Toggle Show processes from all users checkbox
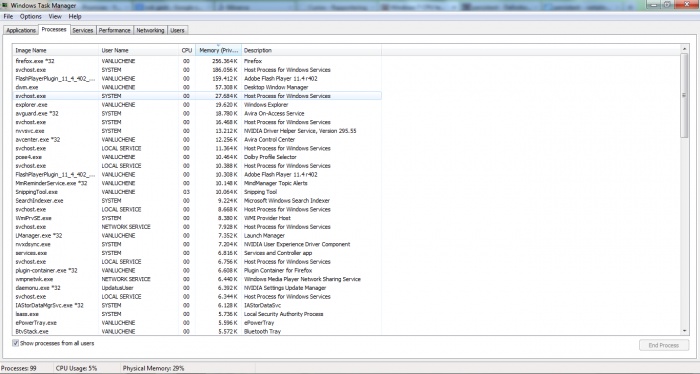700x374 pixels. (x=16, y=343)
